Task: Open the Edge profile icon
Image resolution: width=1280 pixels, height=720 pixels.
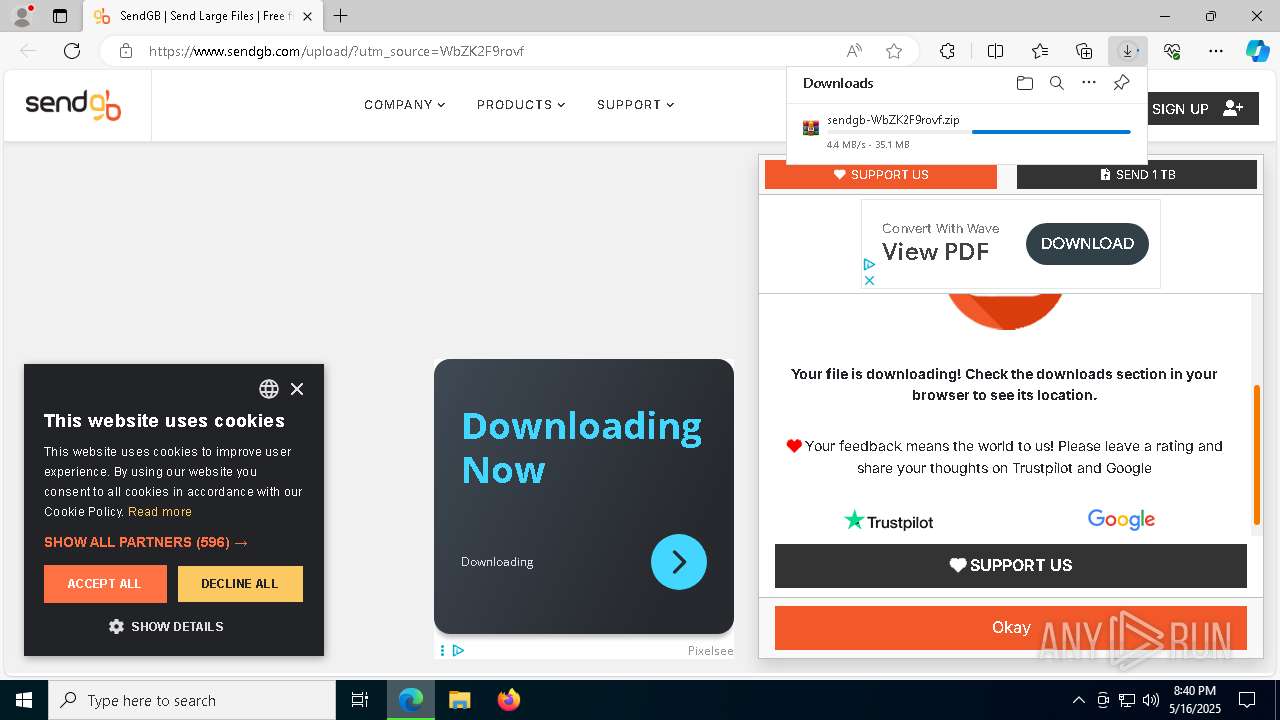Action: click(x=22, y=16)
